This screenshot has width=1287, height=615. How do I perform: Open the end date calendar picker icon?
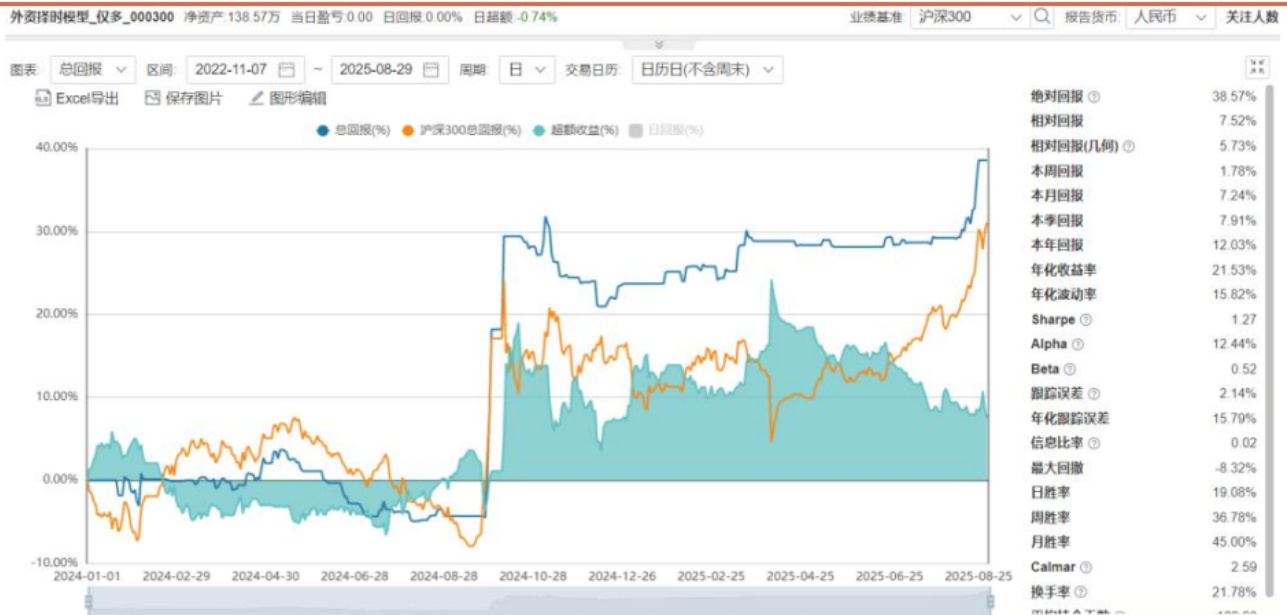coord(431,69)
